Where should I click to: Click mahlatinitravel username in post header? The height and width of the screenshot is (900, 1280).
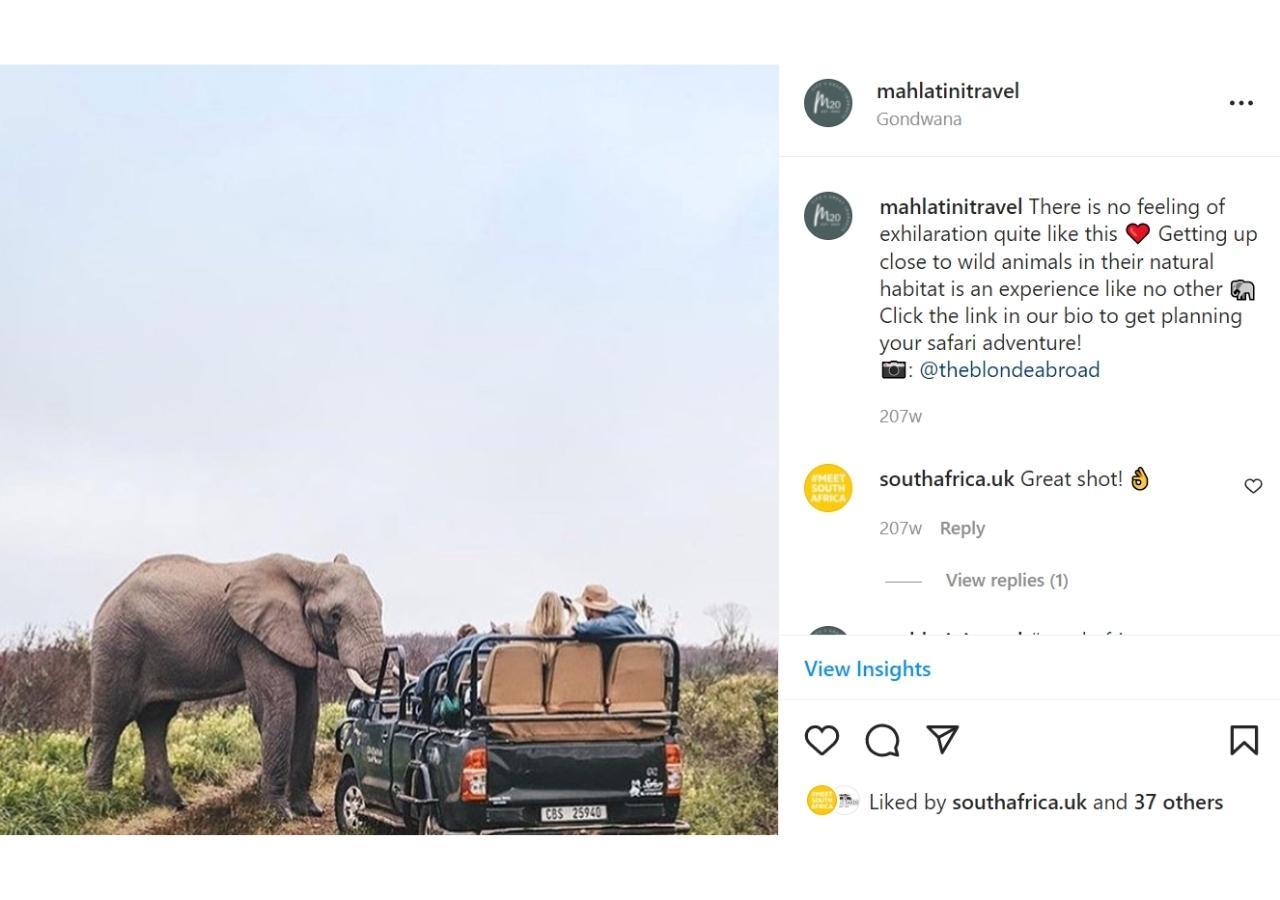(x=947, y=91)
